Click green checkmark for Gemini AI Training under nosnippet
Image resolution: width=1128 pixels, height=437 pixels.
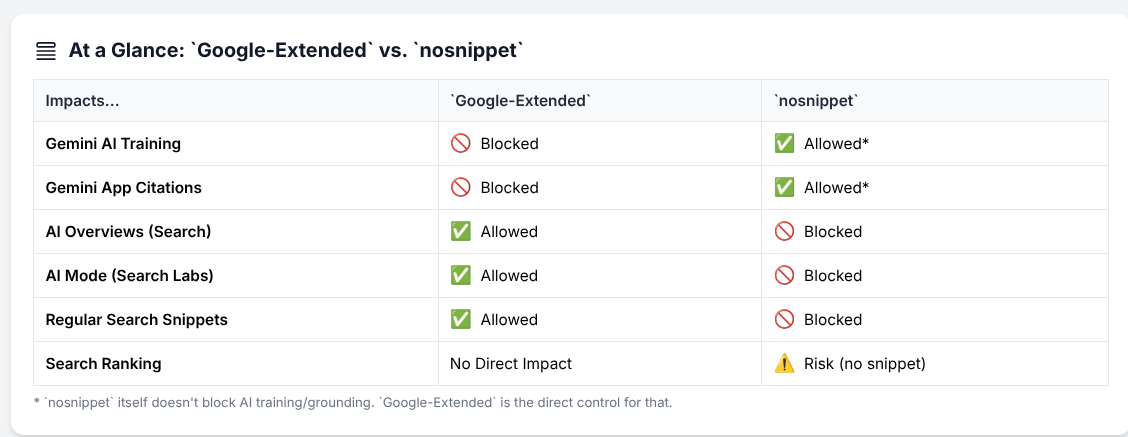(x=784, y=143)
